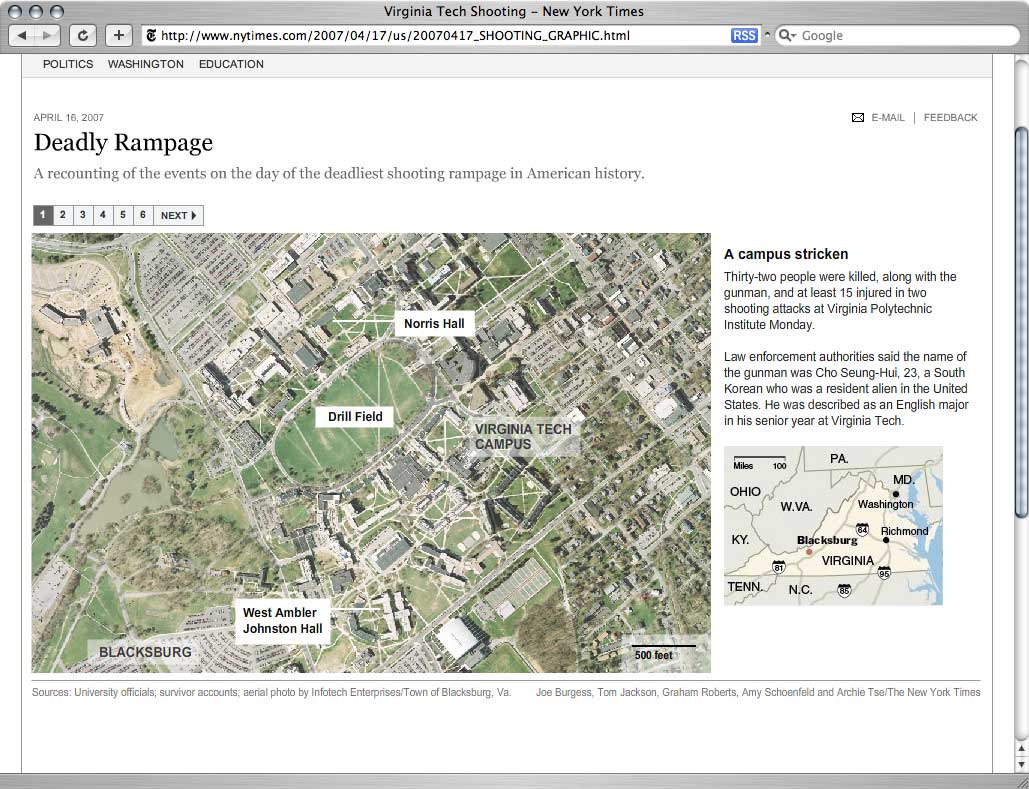Click the scrollbar up arrow
1029x789 pixels.
(x=1021, y=749)
